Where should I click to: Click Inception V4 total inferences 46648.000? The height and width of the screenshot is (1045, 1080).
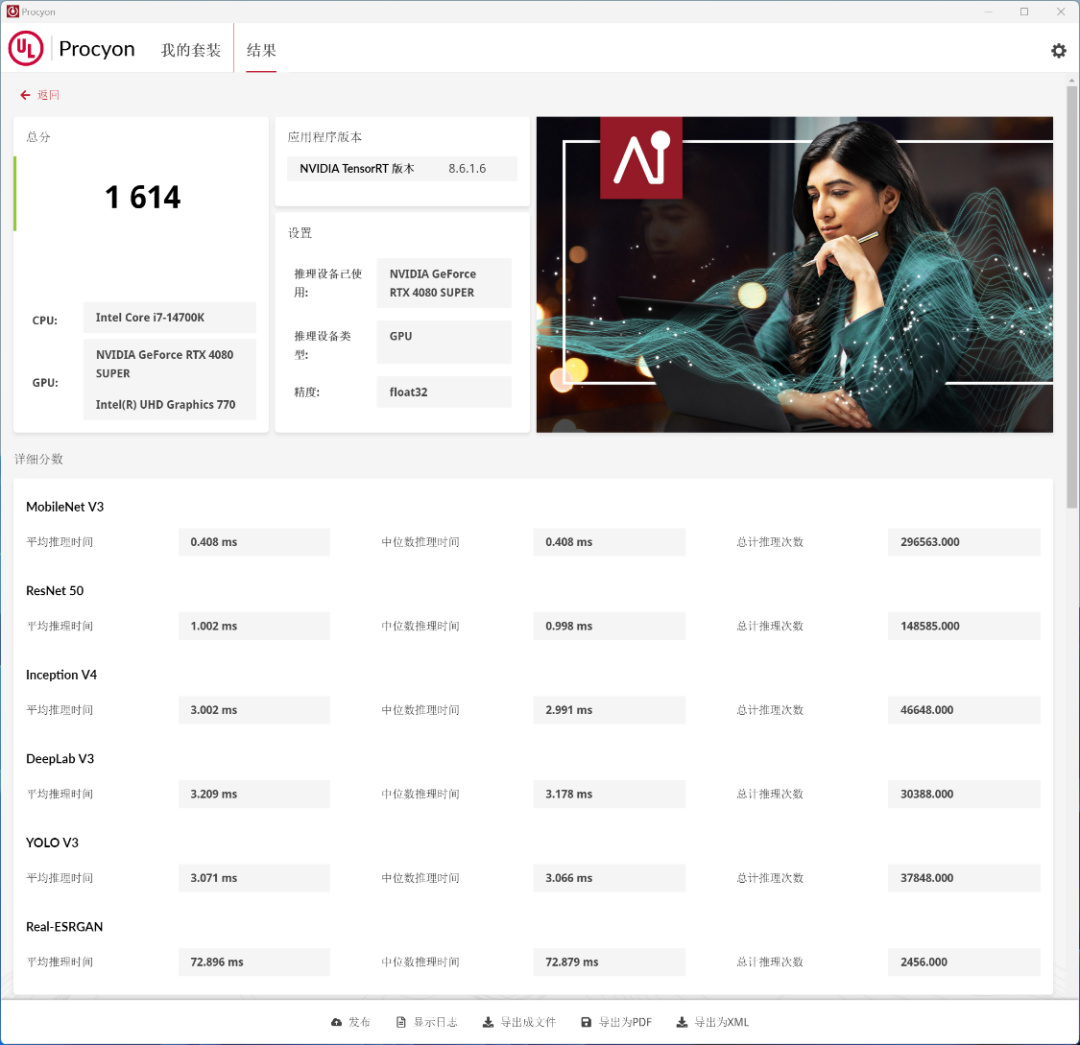tap(964, 710)
